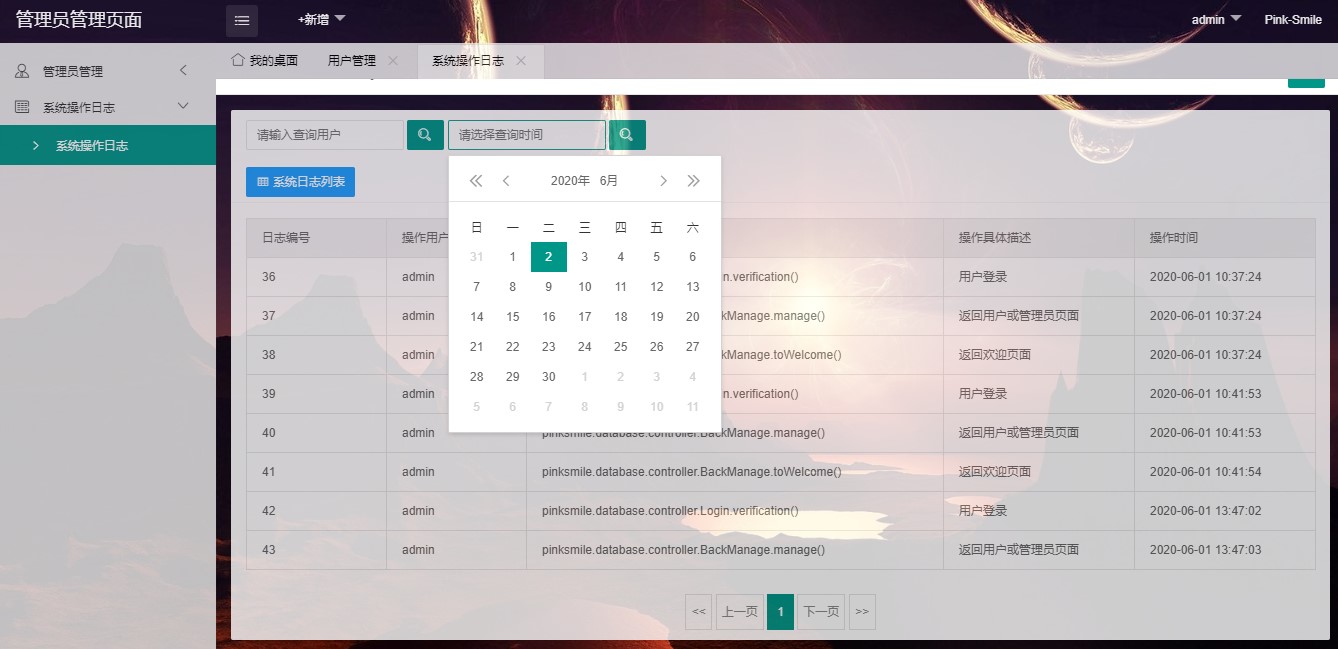Select the highlighted day 2 in the calendar
This screenshot has width=1338, height=649.
[x=549, y=257]
